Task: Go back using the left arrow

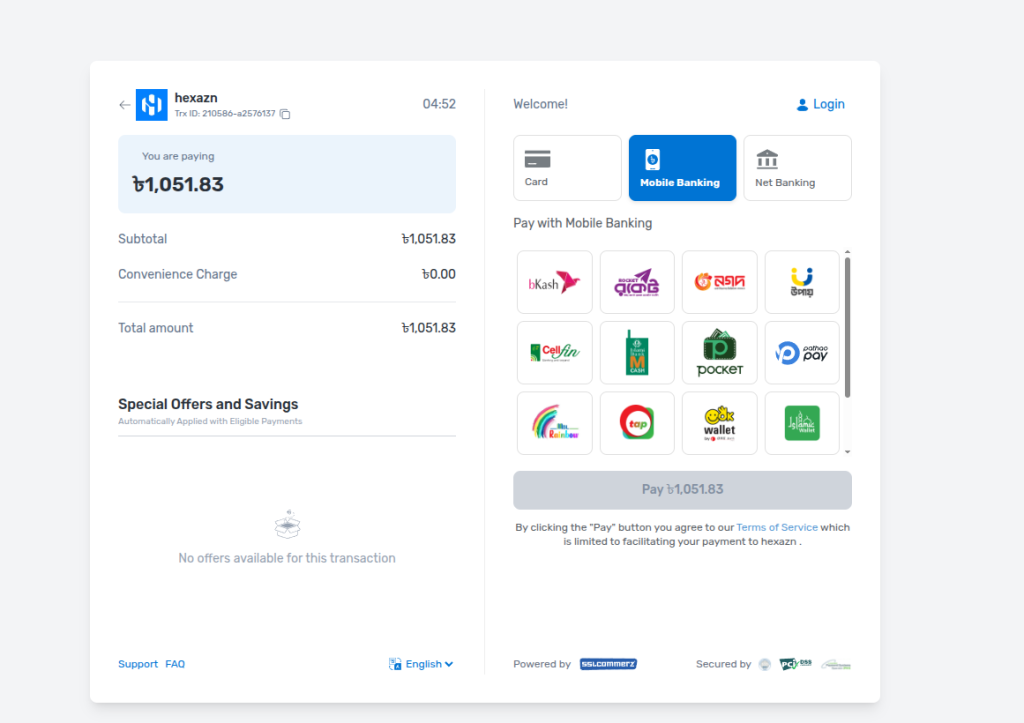Action: [124, 104]
